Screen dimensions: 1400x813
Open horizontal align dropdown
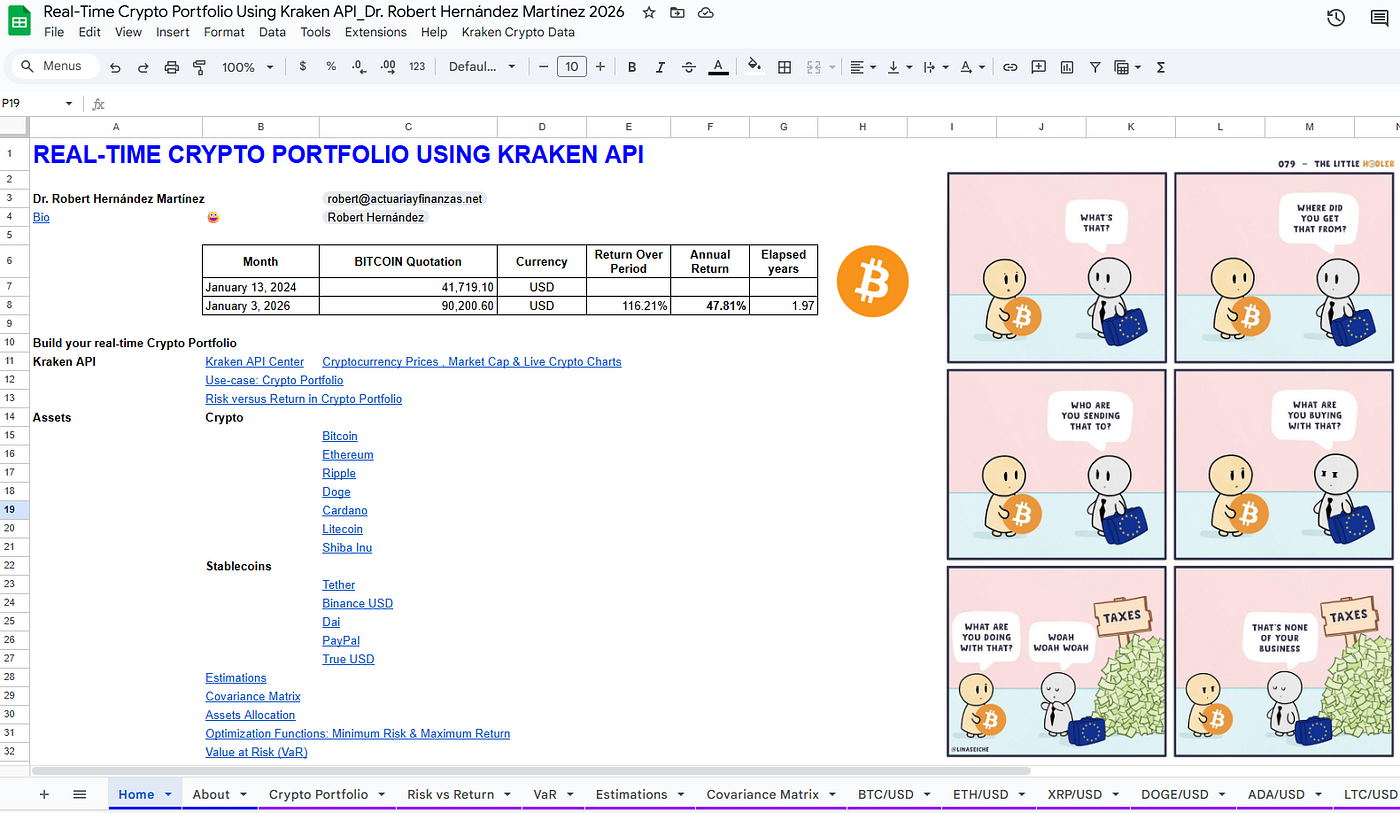click(863, 67)
